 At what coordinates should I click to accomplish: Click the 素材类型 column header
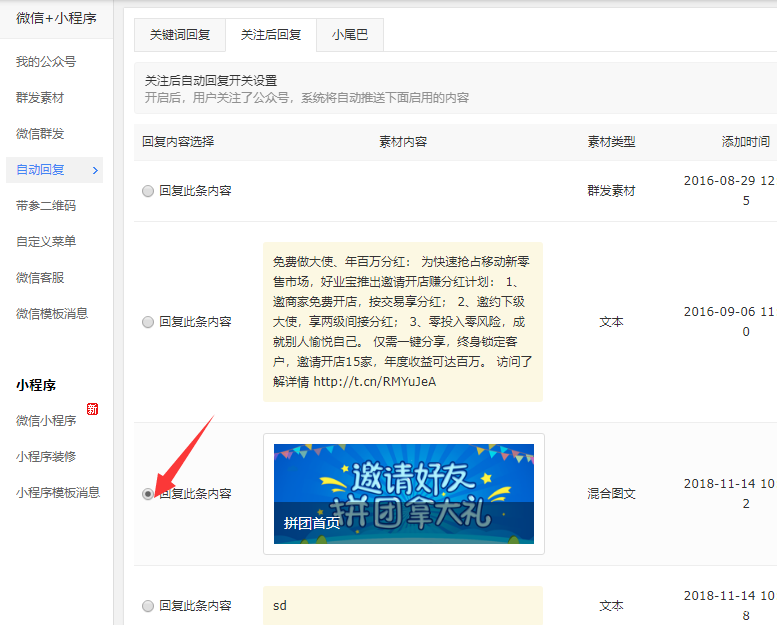[x=611, y=142]
